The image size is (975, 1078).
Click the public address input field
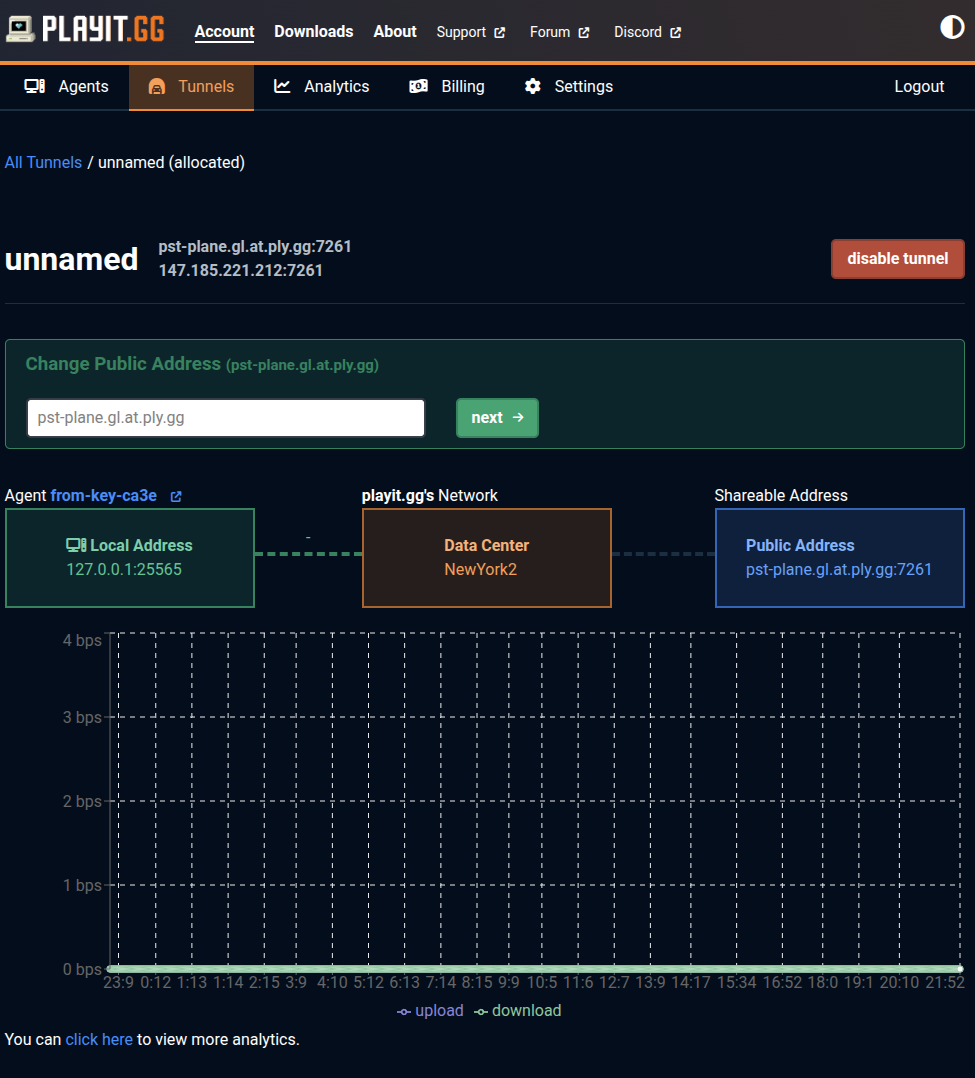[225, 417]
